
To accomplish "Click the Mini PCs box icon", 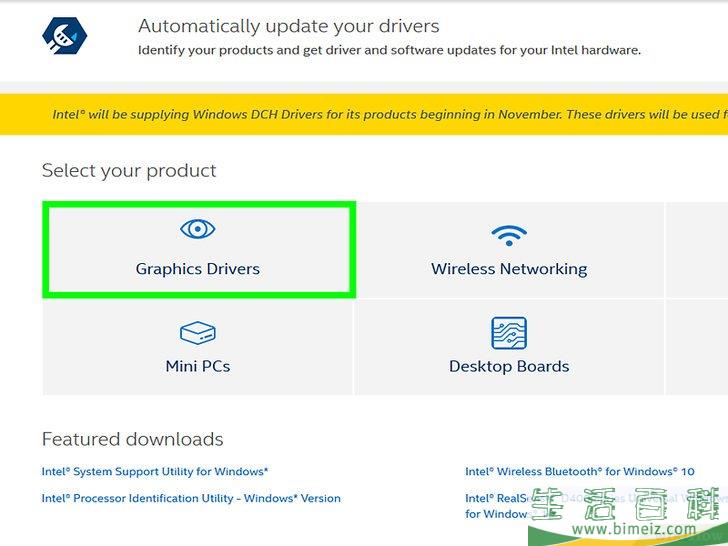I will pyautogui.click(x=198, y=333).
